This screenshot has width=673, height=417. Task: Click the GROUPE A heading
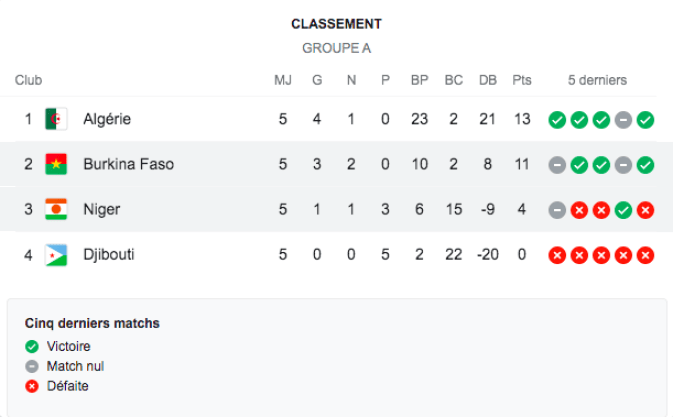pos(336,48)
